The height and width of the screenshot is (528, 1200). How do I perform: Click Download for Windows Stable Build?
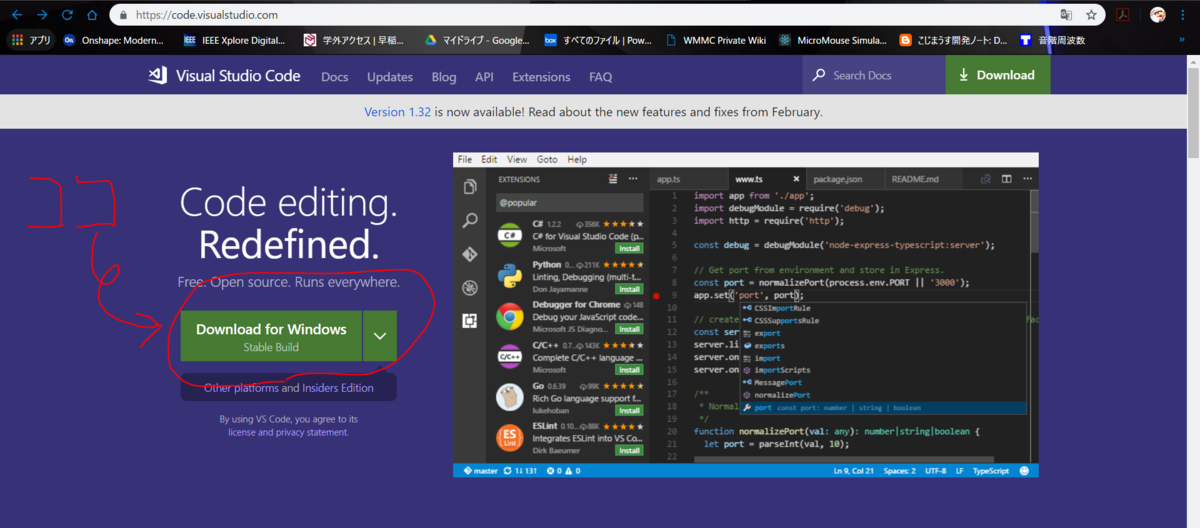click(271, 336)
